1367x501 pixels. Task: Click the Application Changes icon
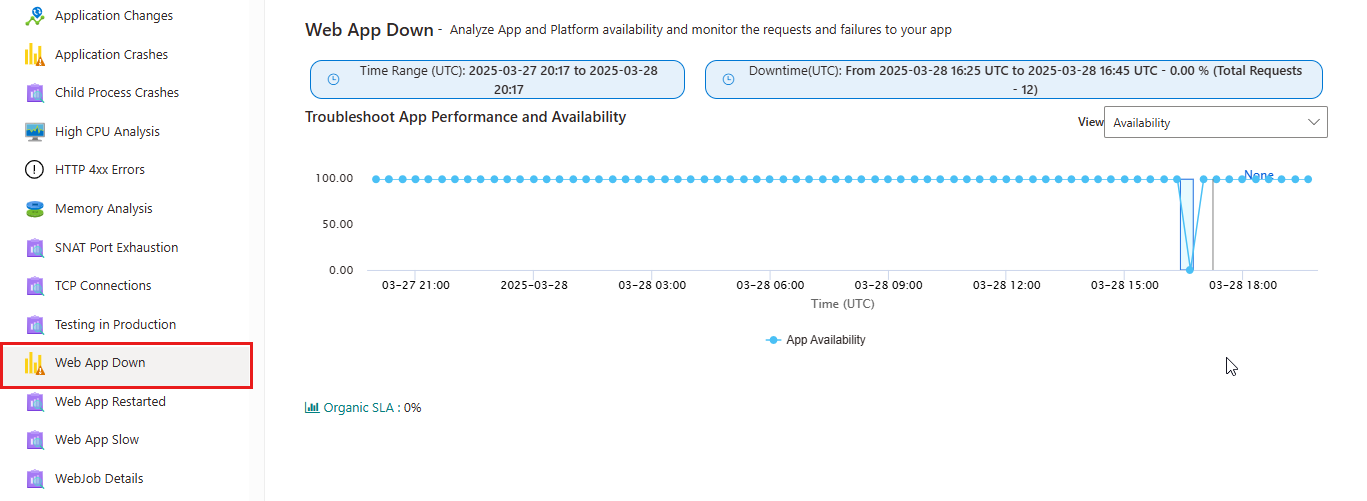pyautogui.click(x=35, y=16)
